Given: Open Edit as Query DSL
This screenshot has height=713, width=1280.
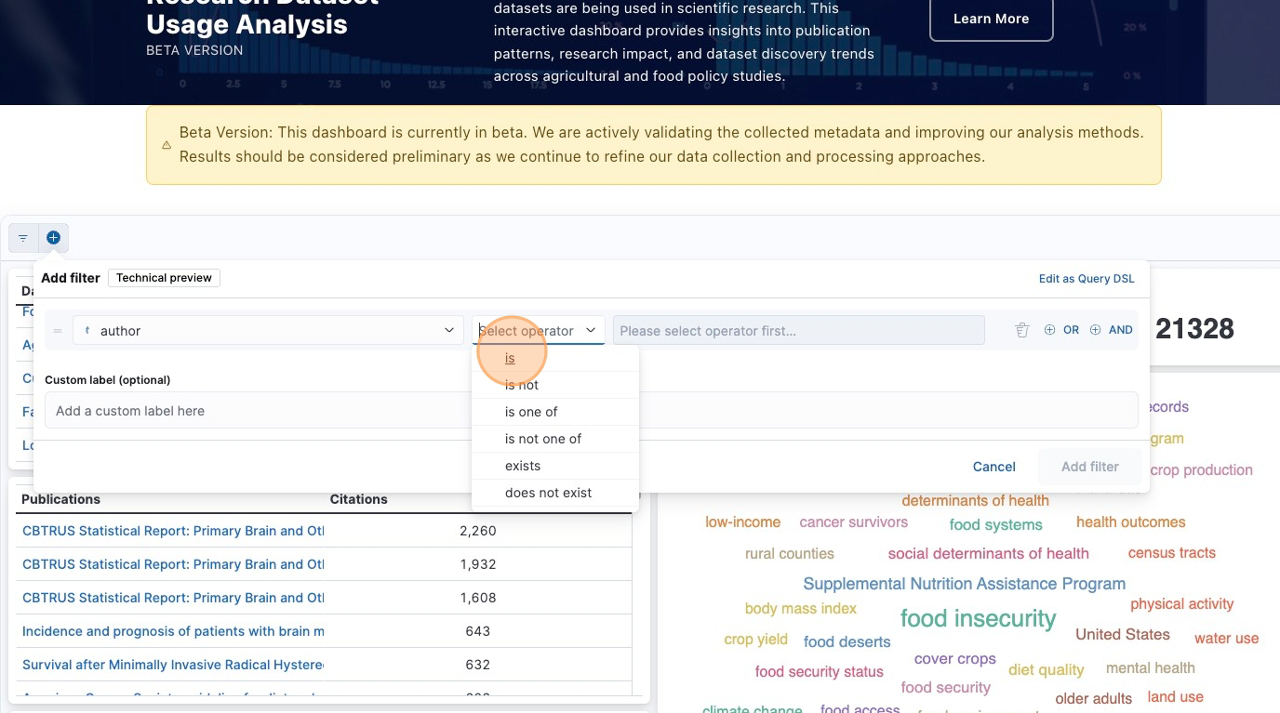Looking at the screenshot, I should [x=1086, y=279].
